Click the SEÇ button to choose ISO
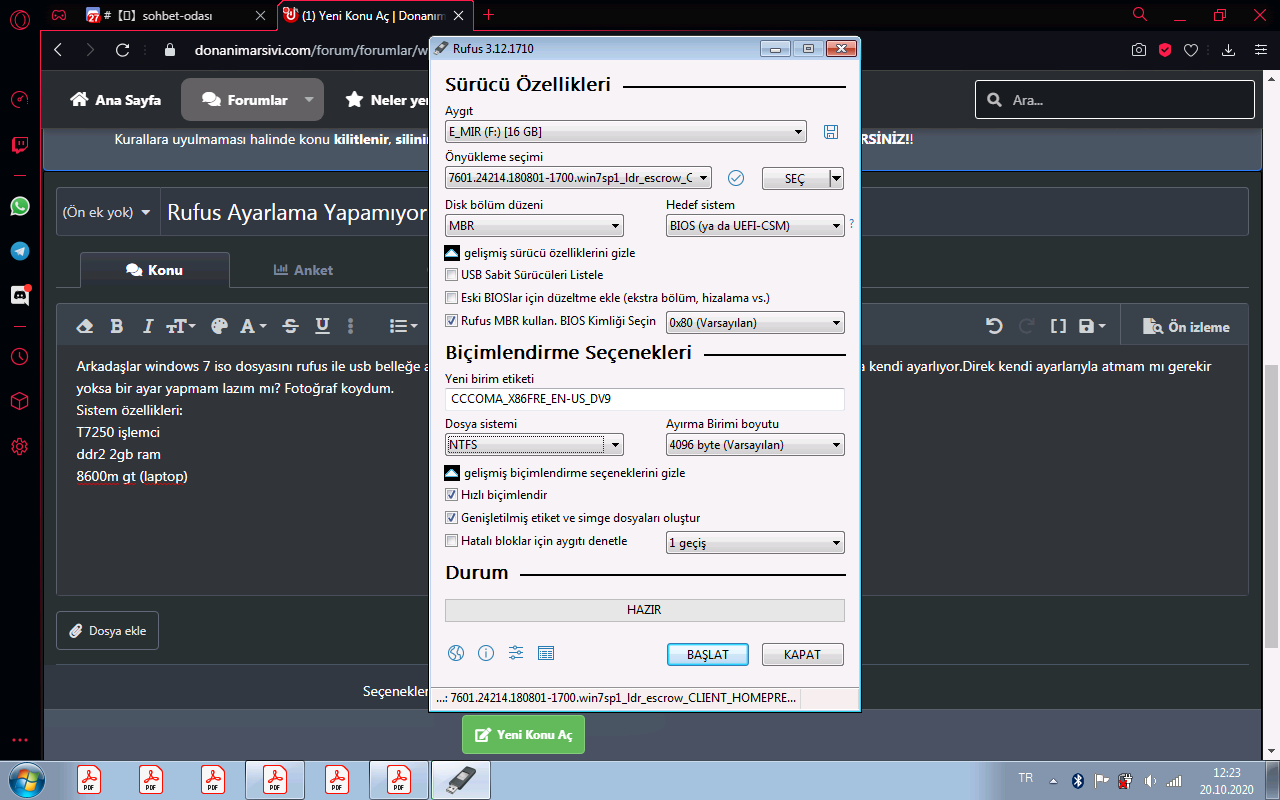 click(795, 178)
